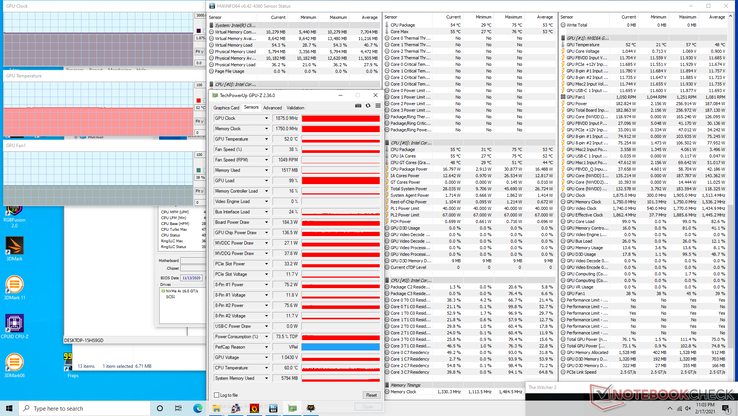Click the Fit y button in GPU Fan1 graph
This screenshot has height=416, width=738.
[x=200, y=191]
